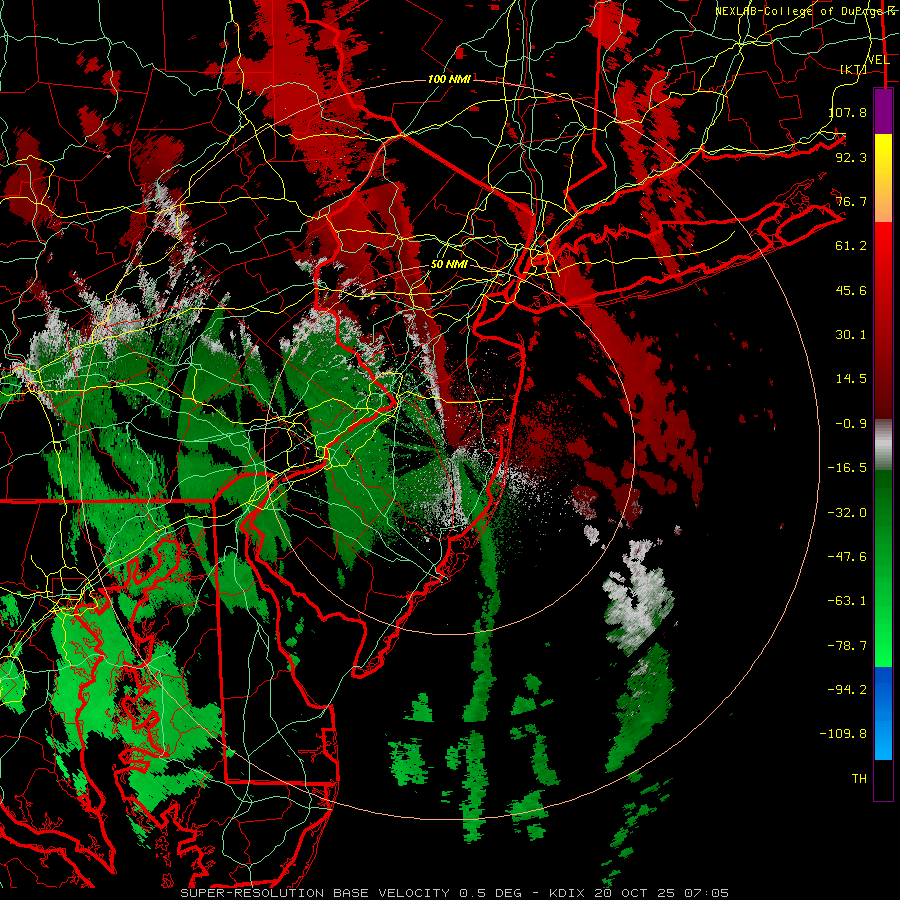Select the -47.6 scale value
900x900 pixels.
click(x=847, y=557)
